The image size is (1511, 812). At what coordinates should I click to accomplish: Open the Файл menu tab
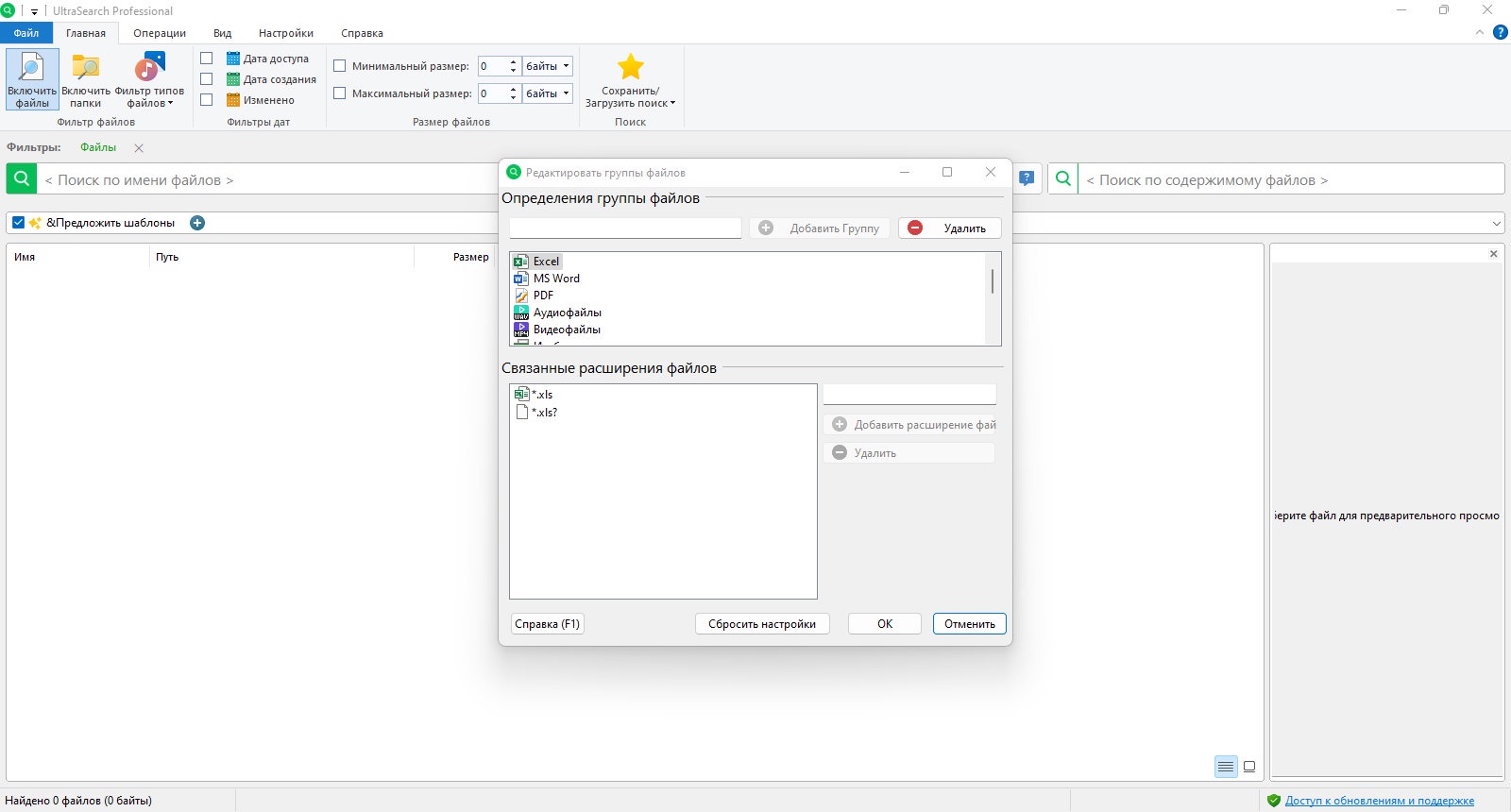pyautogui.click(x=26, y=33)
